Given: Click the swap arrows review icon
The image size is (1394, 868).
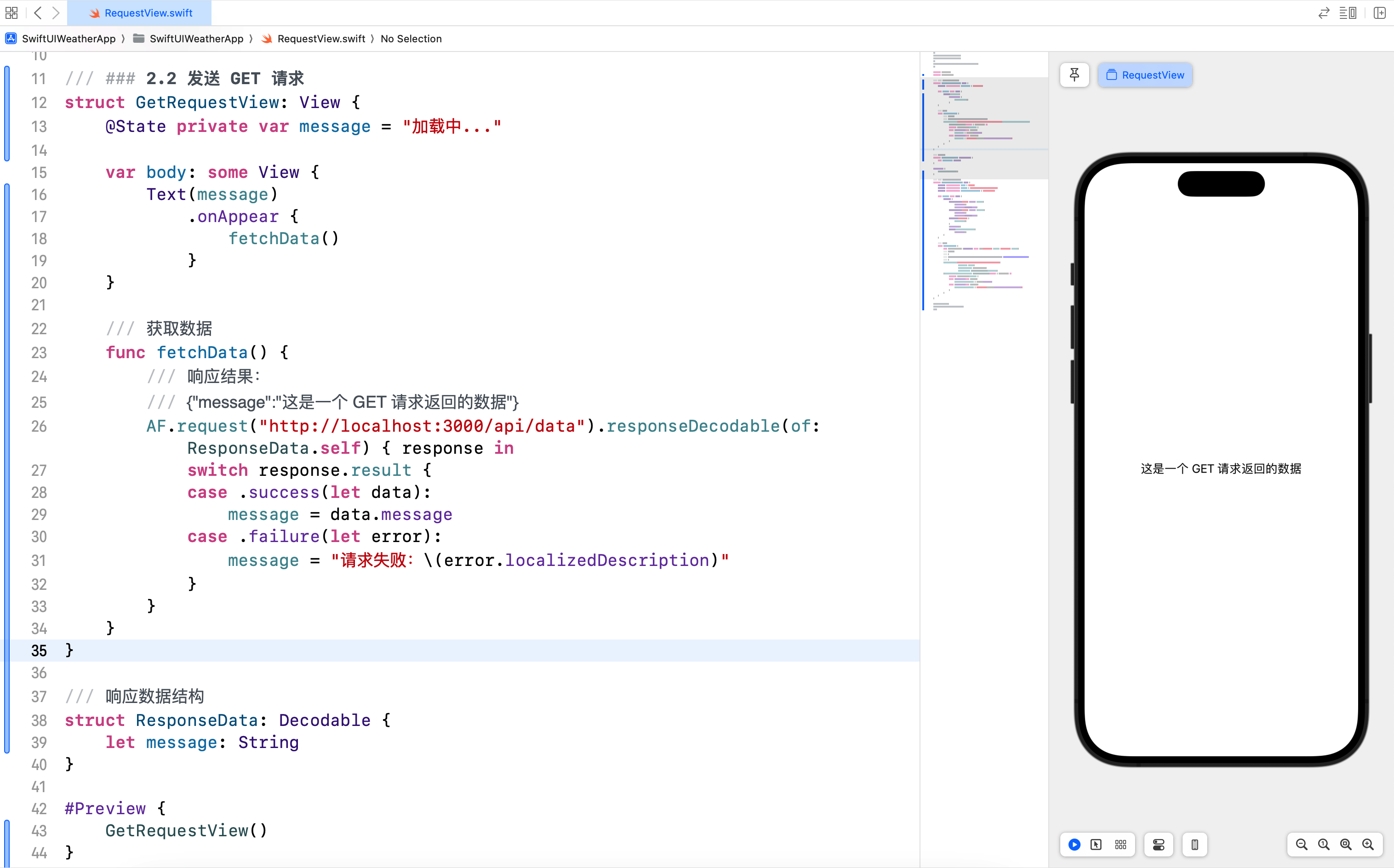Looking at the screenshot, I should (x=1324, y=12).
